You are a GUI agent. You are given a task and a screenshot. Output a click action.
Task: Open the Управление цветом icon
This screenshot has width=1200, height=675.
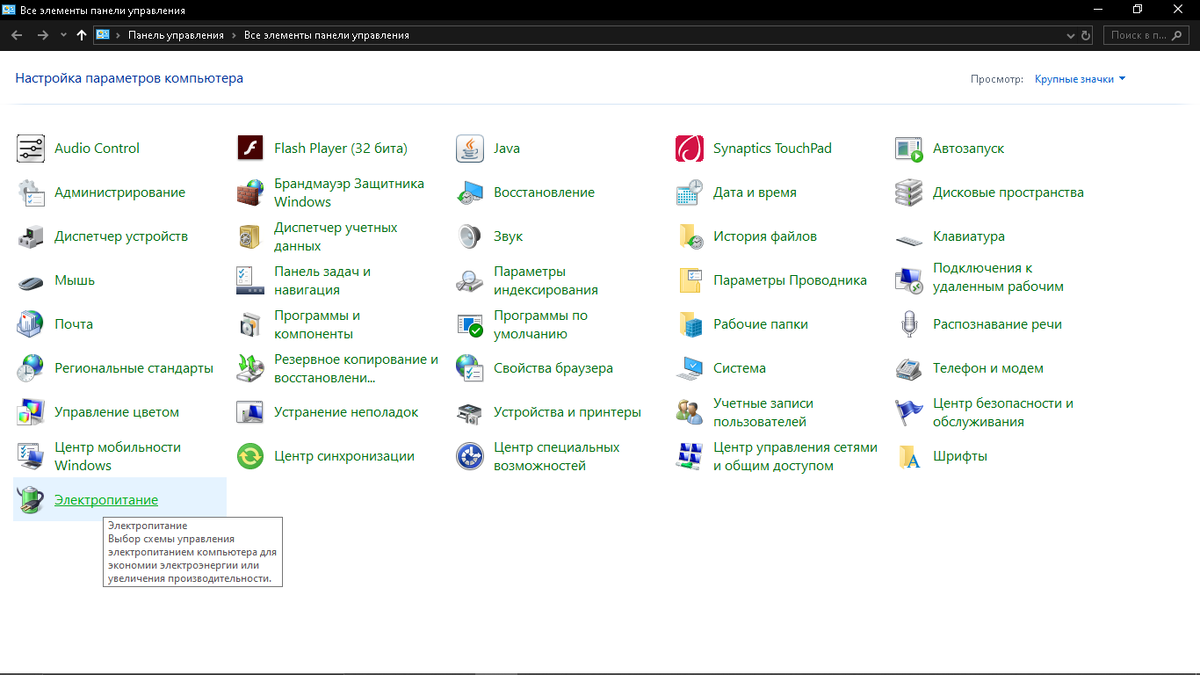pyautogui.click(x=31, y=412)
